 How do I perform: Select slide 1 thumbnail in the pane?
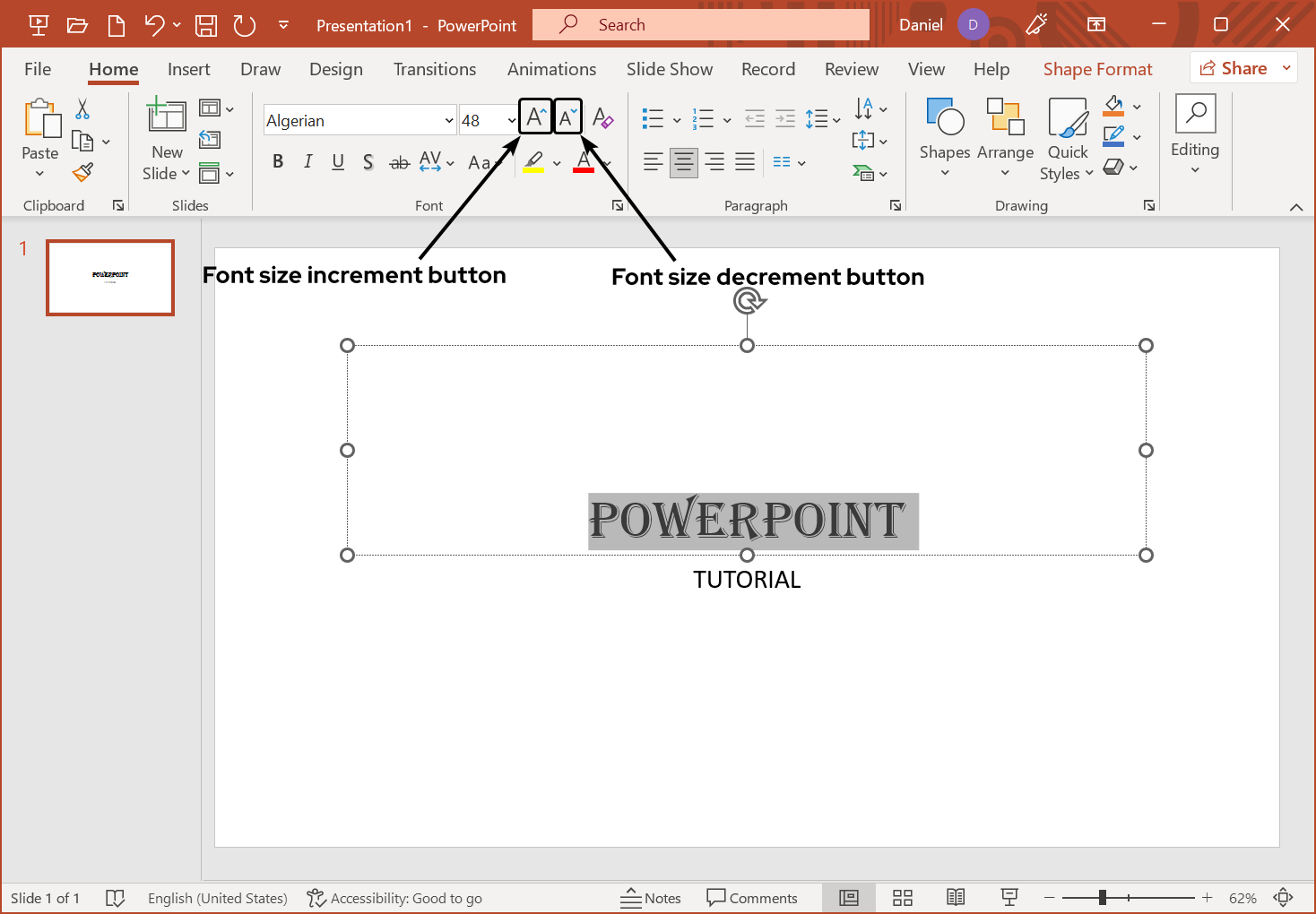click(109, 278)
